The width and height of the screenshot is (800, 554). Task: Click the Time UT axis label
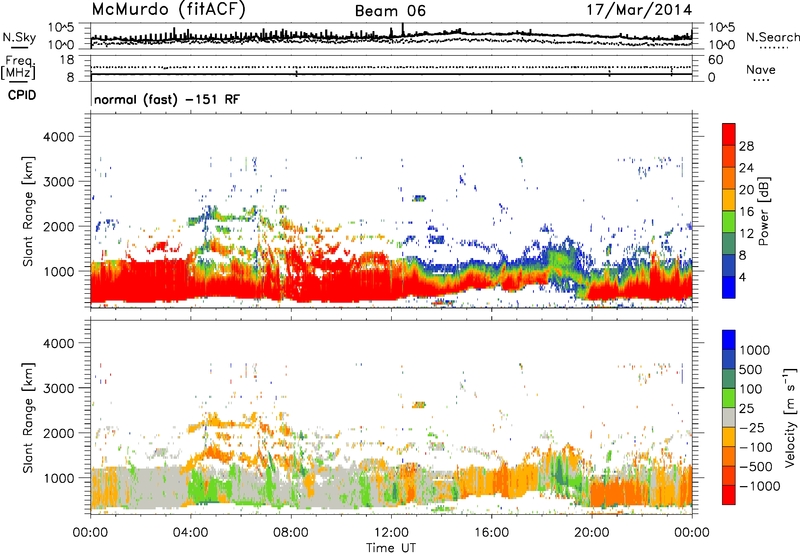(x=391, y=547)
